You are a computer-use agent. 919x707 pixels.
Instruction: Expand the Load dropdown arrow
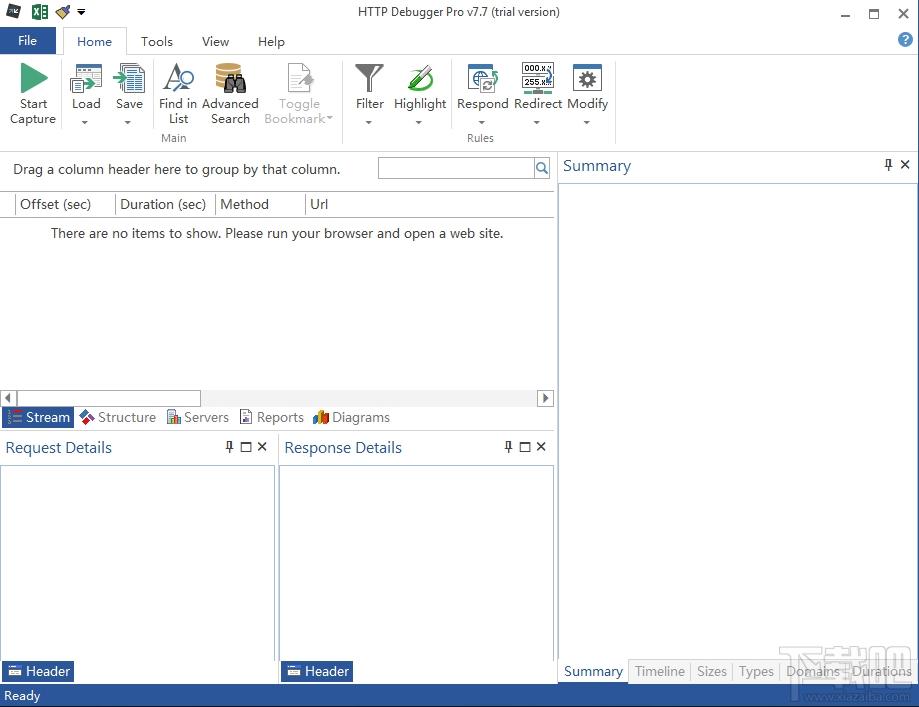point(85,123)
